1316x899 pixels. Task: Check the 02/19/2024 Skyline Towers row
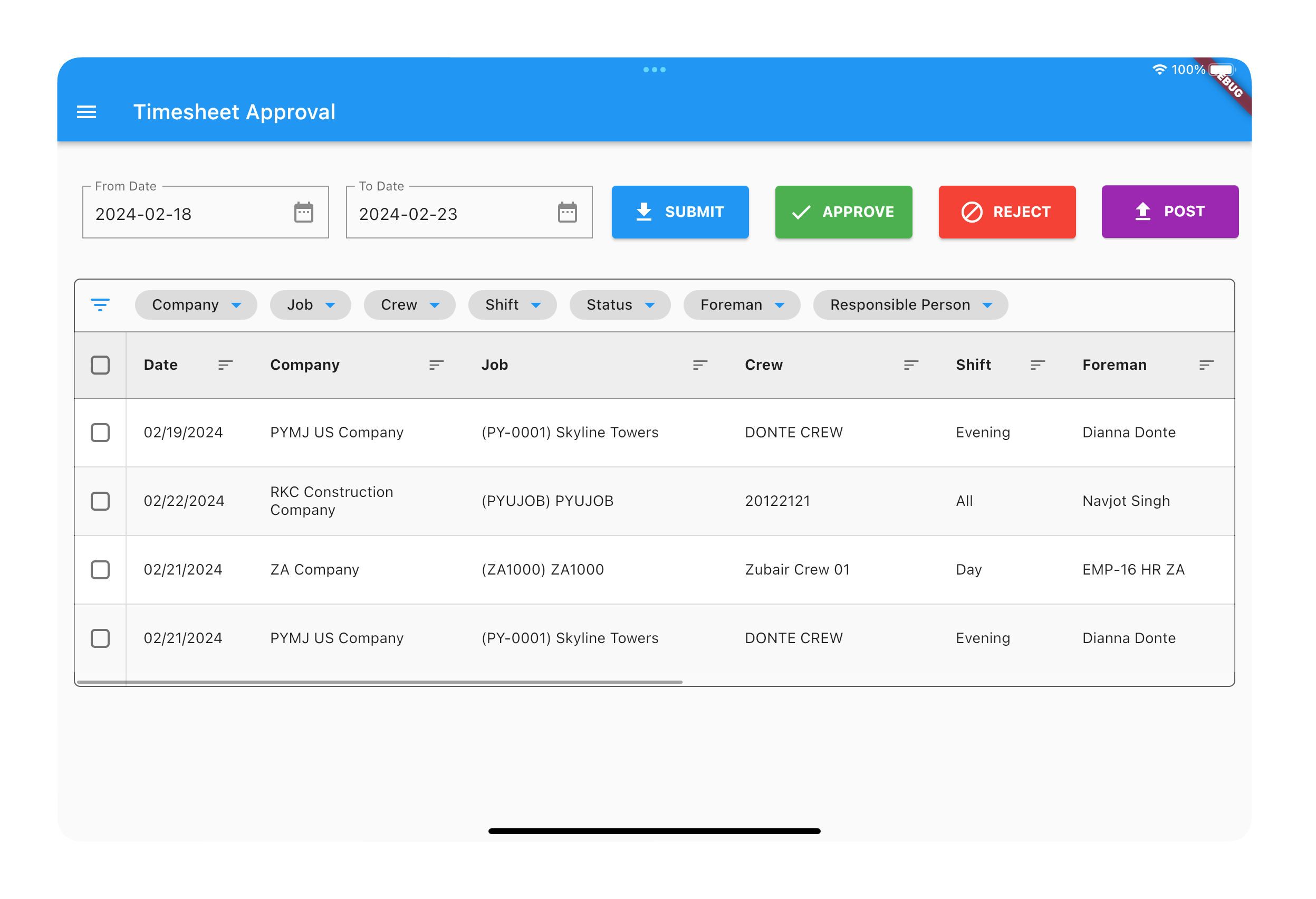pos(100,434)
